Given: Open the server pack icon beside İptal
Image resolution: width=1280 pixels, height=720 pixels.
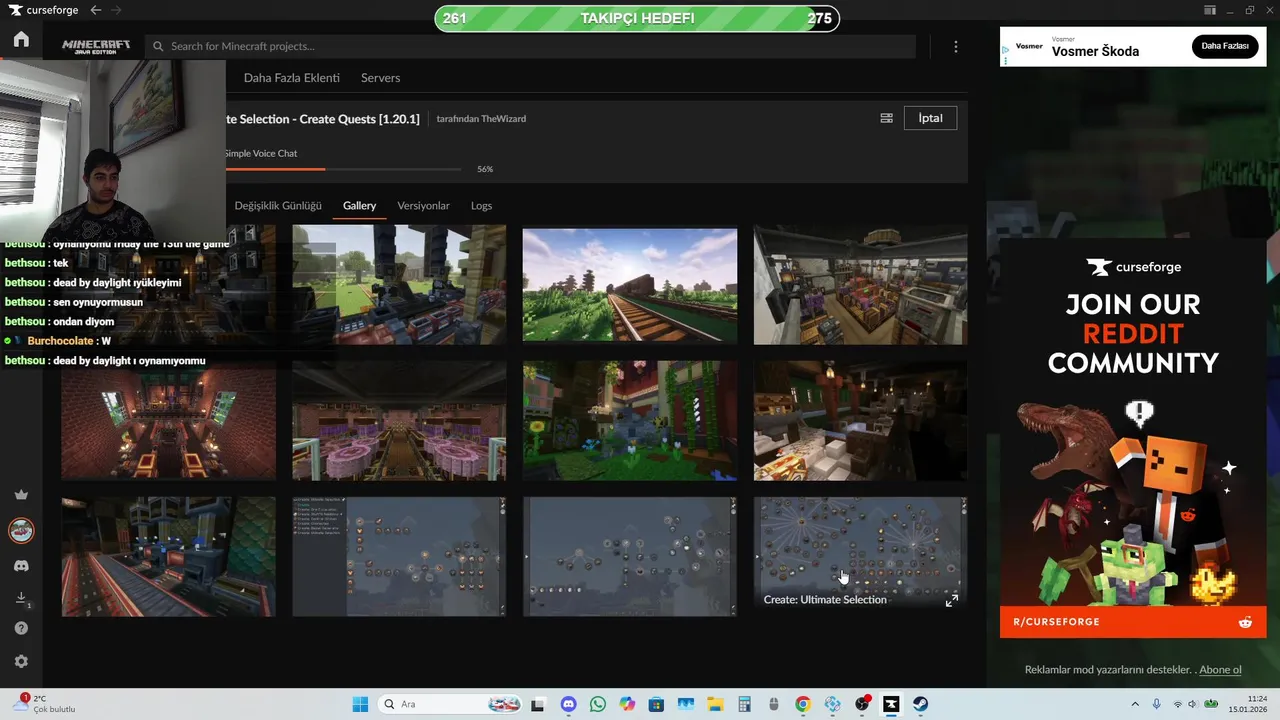Looking at the screenshot, I should pos(886,118).
